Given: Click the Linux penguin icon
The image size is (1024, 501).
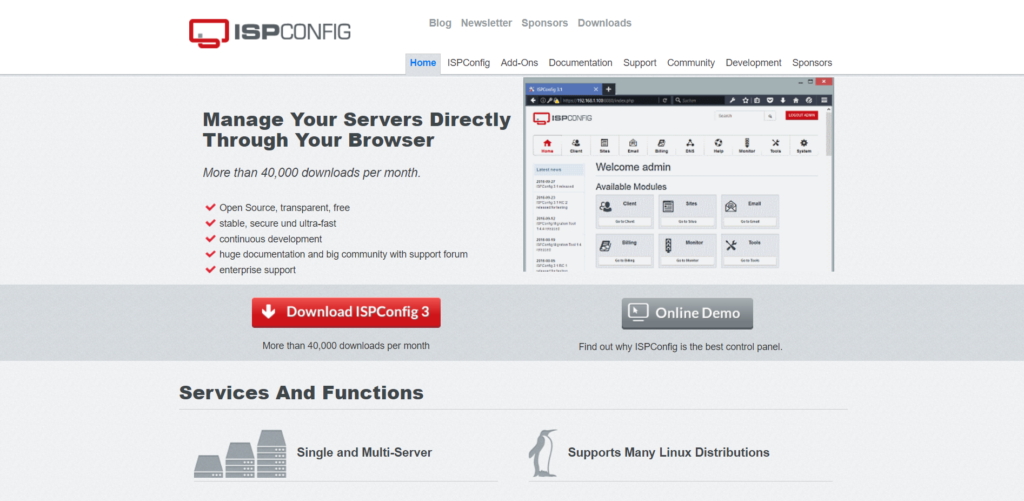Looking at the screenshot, I should tap(543, 453).
